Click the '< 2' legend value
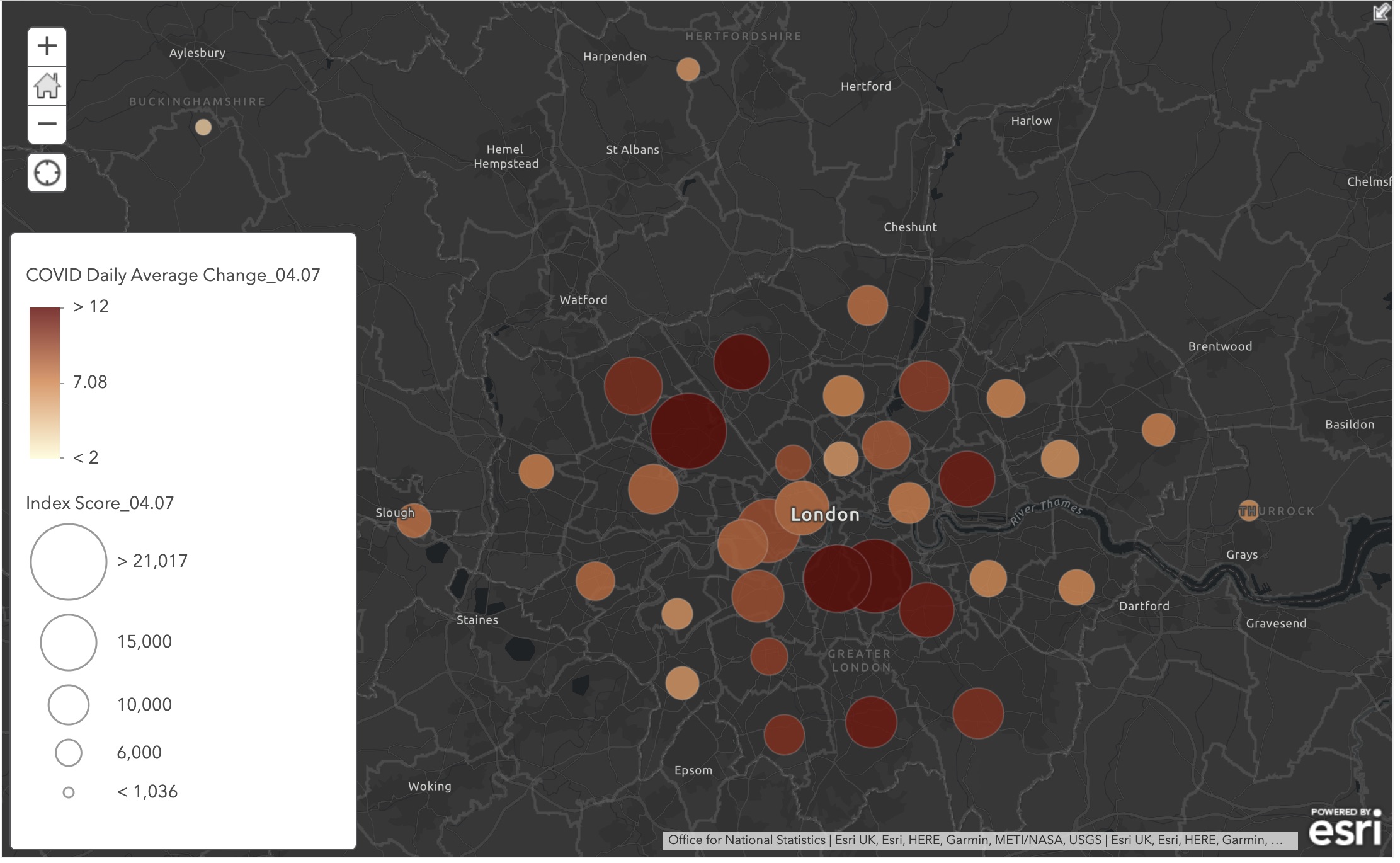 coord(86,458)
